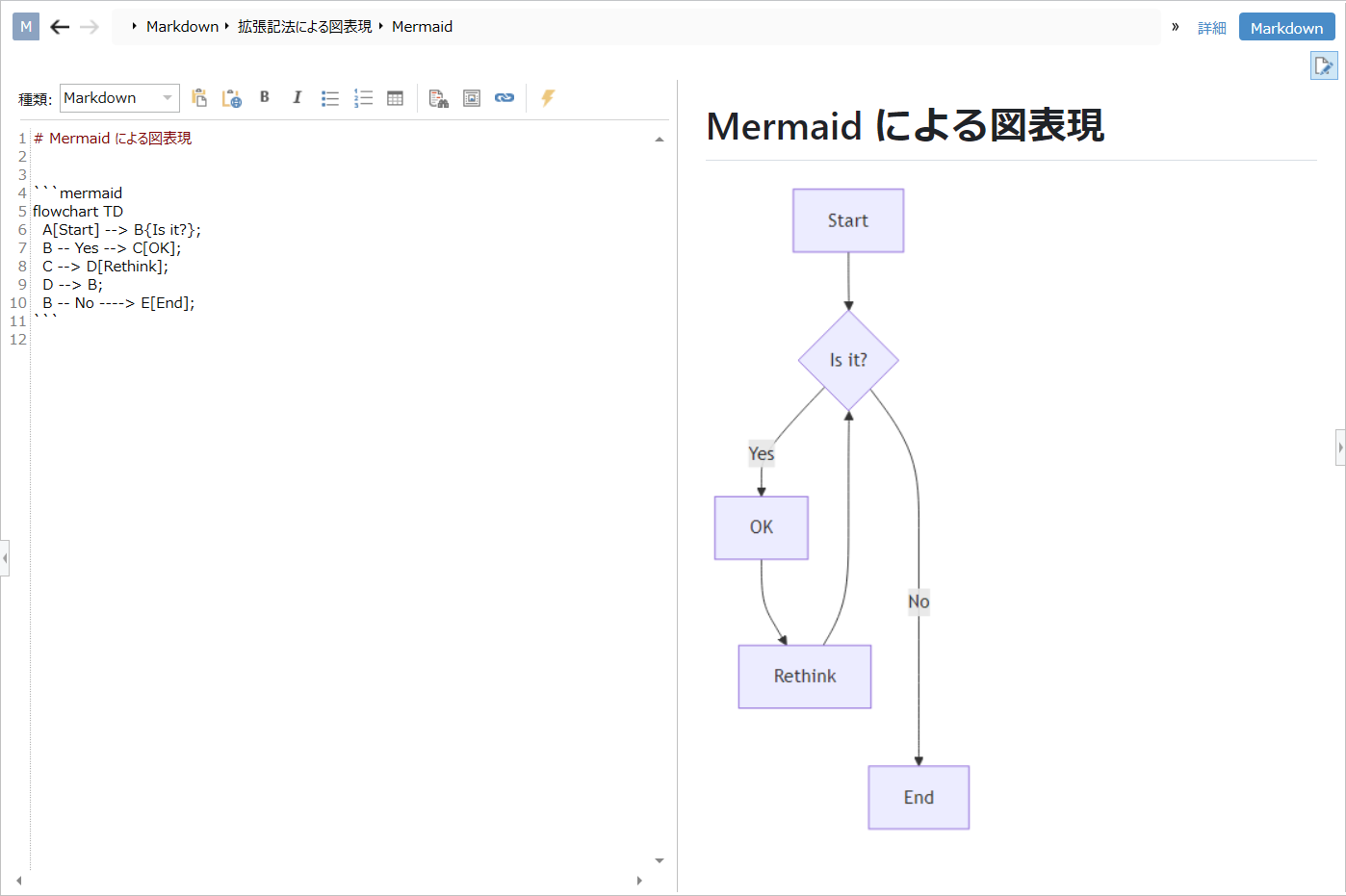This screenshot has height=896, width=1346.
Task: Toggle bold formatting
Action: [265, 97]
